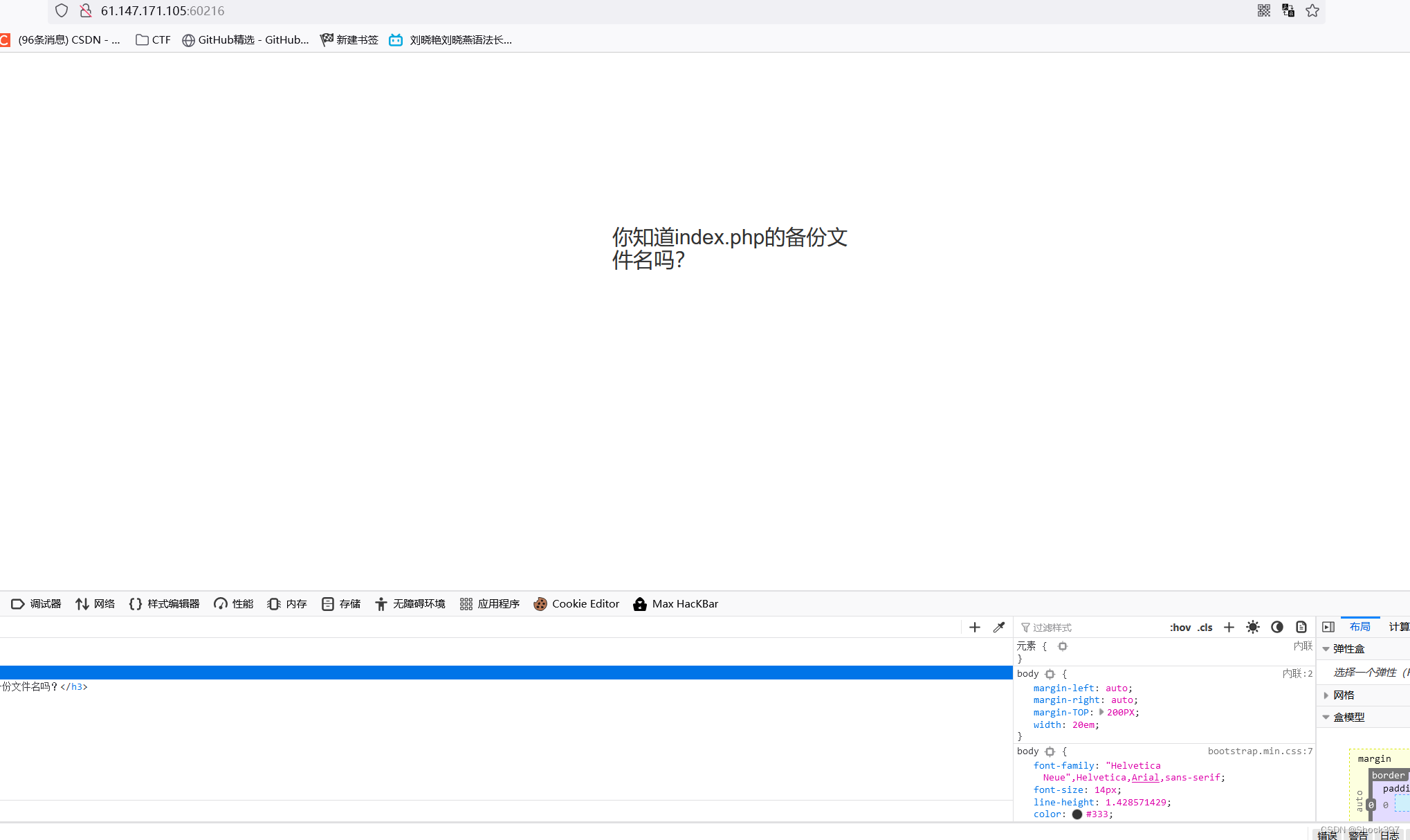This screenshot has height=840, width=1410.
Task: Select the eyedropper color picker tool
Action: point(998,627)
